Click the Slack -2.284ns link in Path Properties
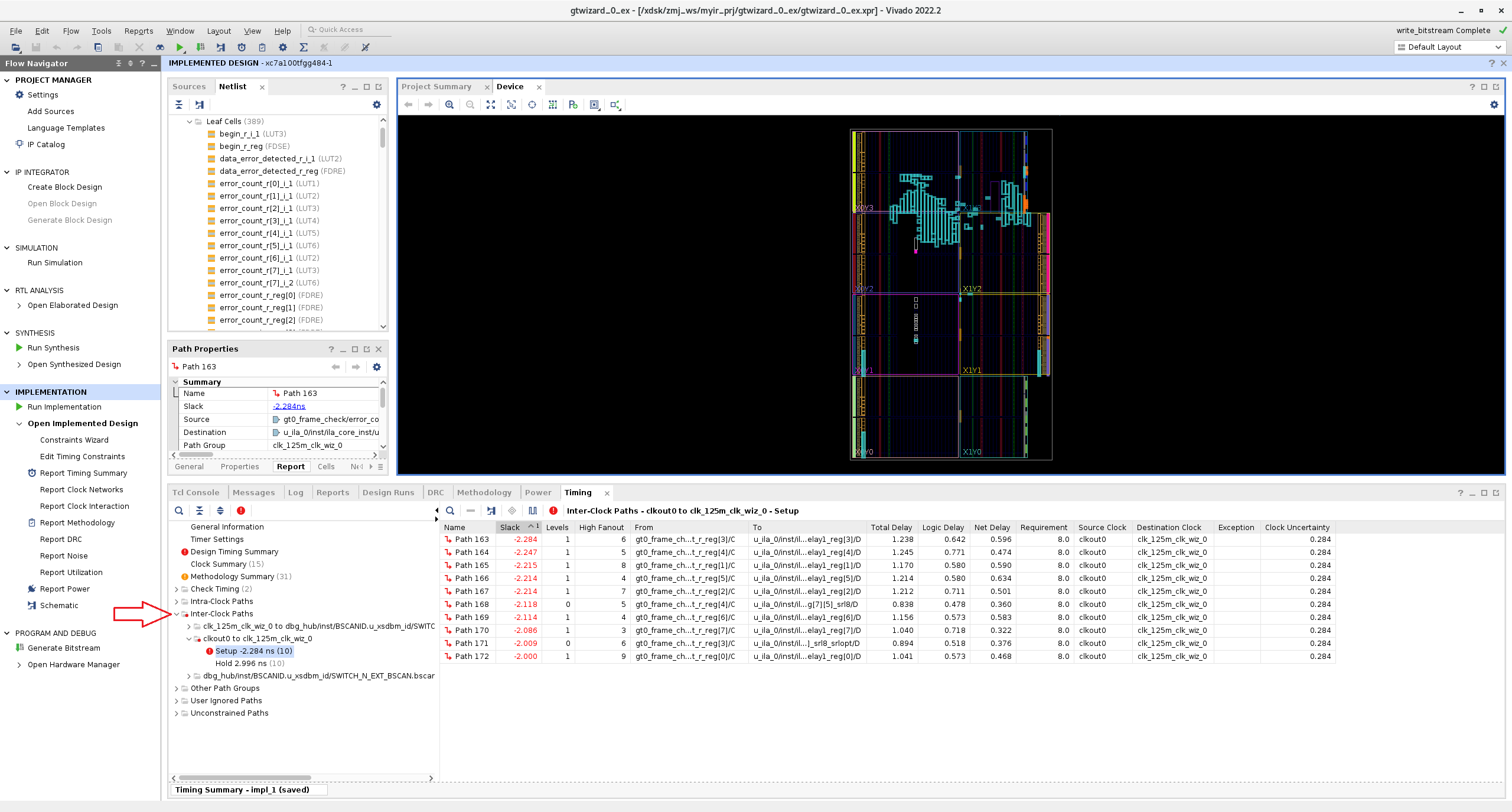Image resolution: width=1512 pixels, height=812 pixels. point(289,407)
